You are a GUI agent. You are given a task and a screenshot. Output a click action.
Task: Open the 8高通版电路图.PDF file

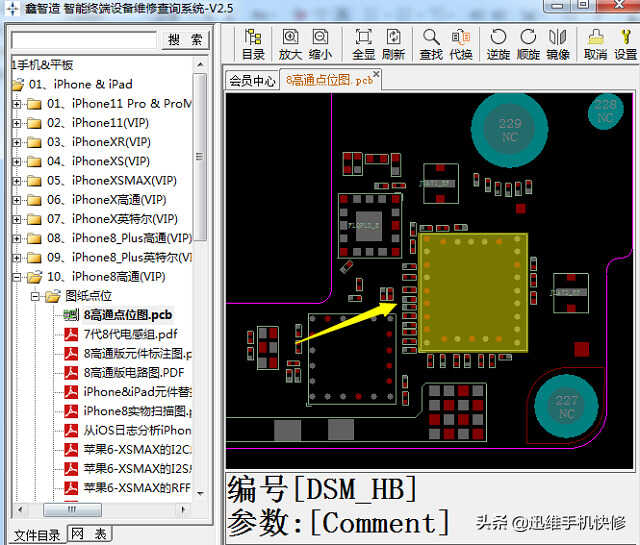point(137,373)
